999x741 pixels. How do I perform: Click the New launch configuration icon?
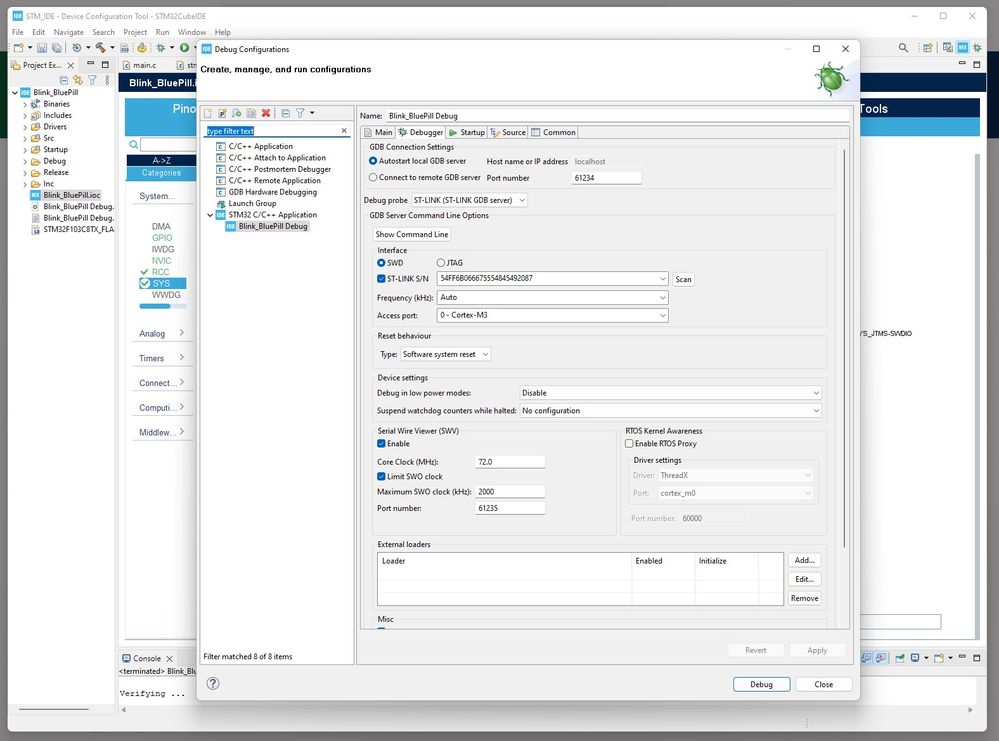click(x=208, y=113)
